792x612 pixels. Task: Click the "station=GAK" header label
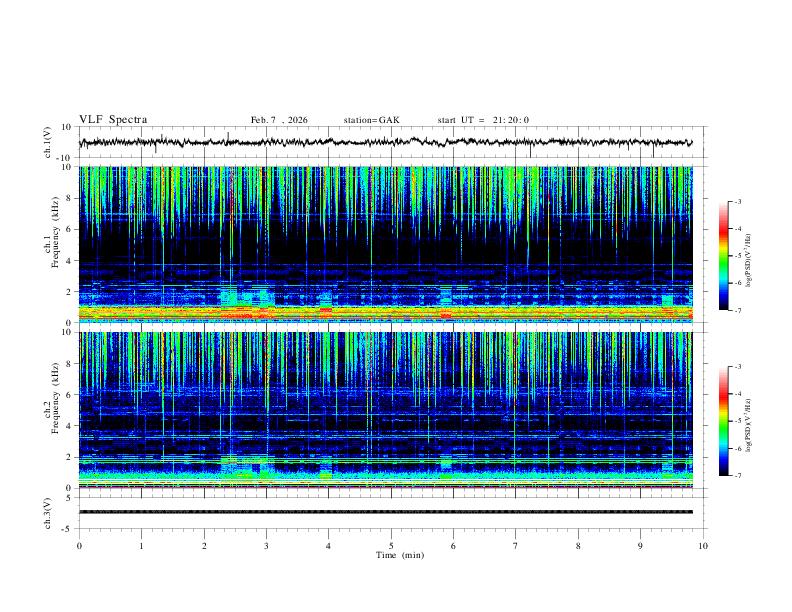coord(371,120)
